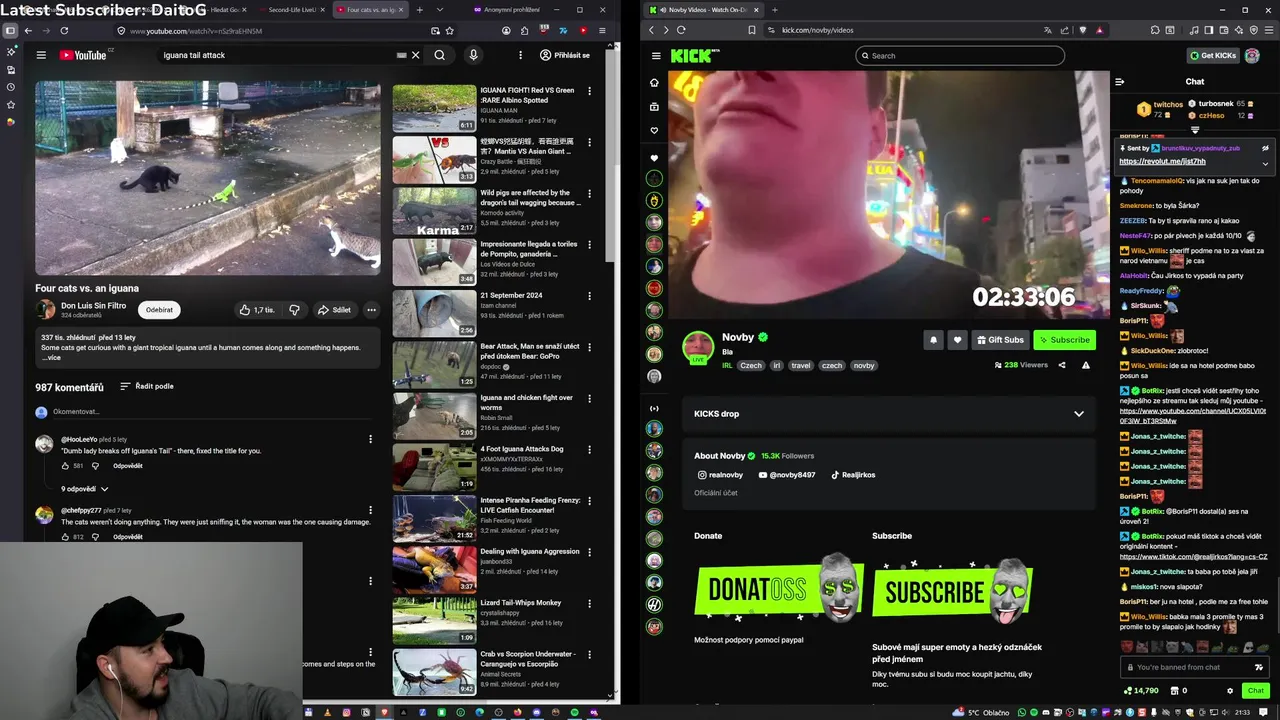Click taskbar clock 21:33
Screen dimensions: 1280x720
coord(1243,712)
